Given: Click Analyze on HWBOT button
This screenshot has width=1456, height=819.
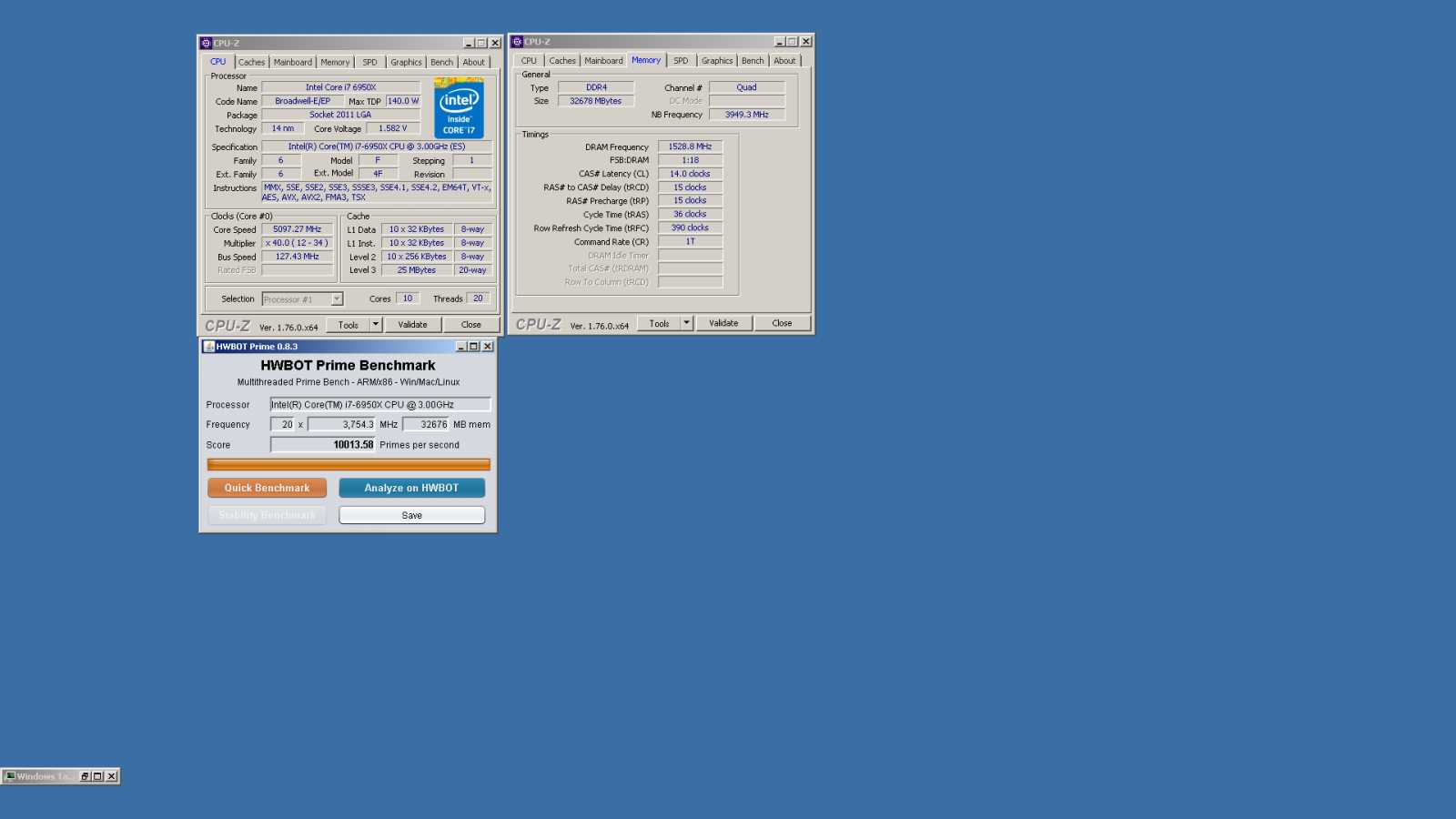Looking at the screenshot, I should 411,488.
